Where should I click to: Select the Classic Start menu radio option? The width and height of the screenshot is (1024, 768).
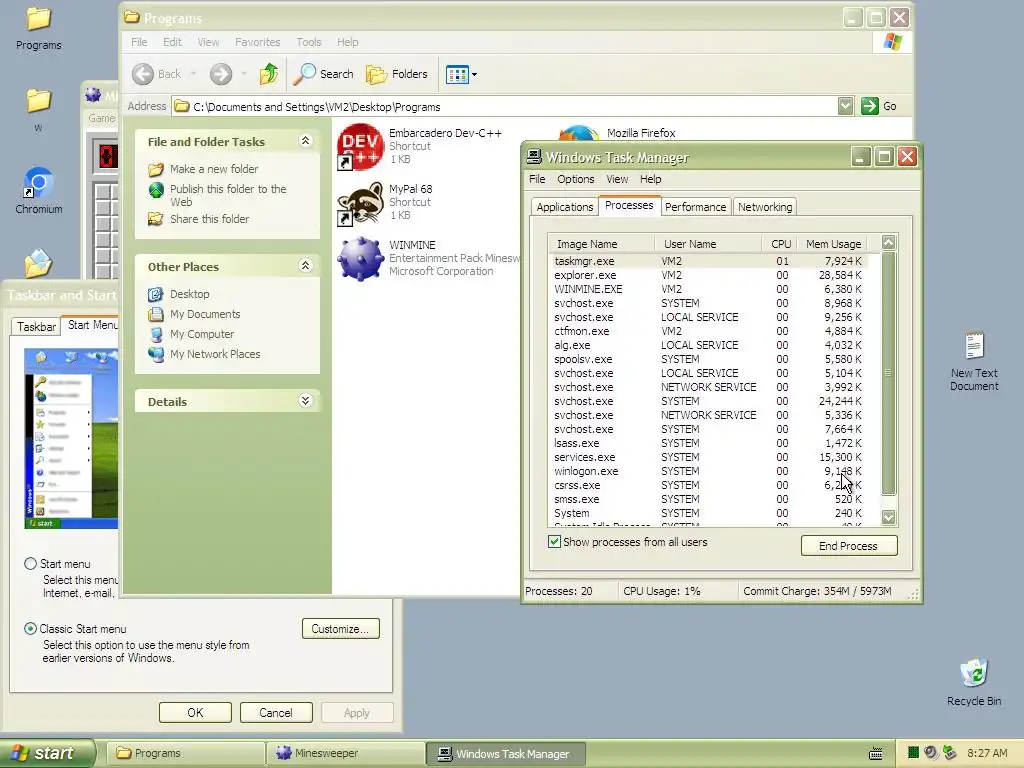coord(30,629)
